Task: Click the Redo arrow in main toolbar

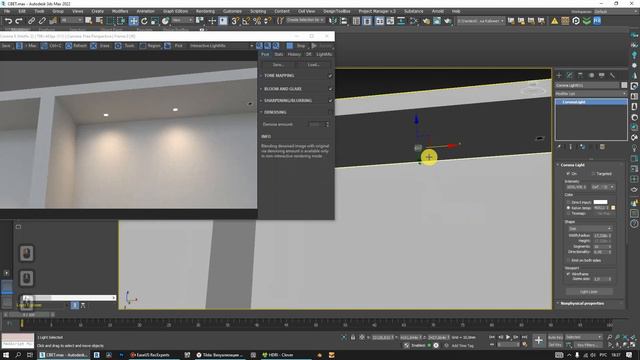Action: pyautogui.click(x=19, y=21)
